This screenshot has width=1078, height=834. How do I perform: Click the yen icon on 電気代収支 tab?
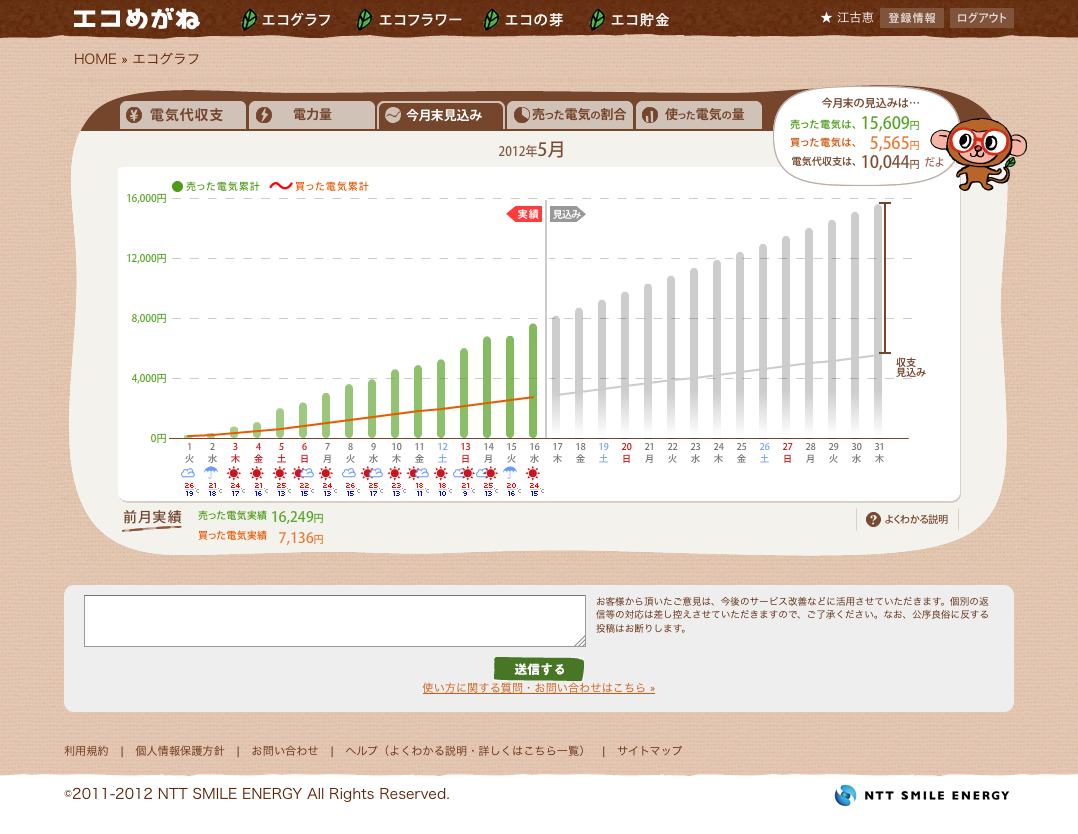point(134,116)
